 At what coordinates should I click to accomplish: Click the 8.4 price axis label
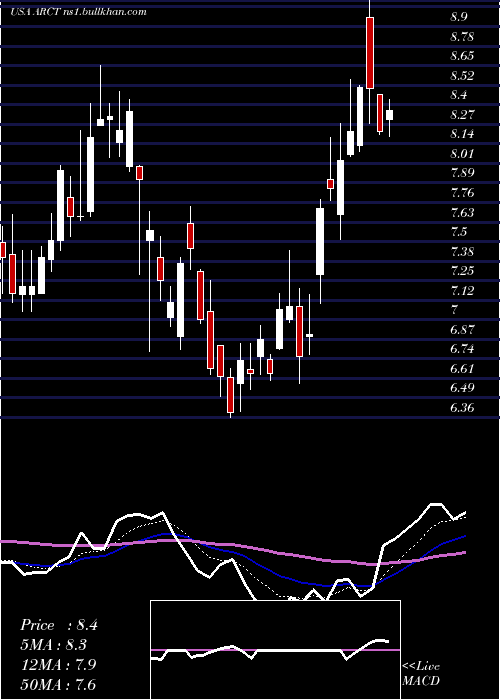coord(458,95)
